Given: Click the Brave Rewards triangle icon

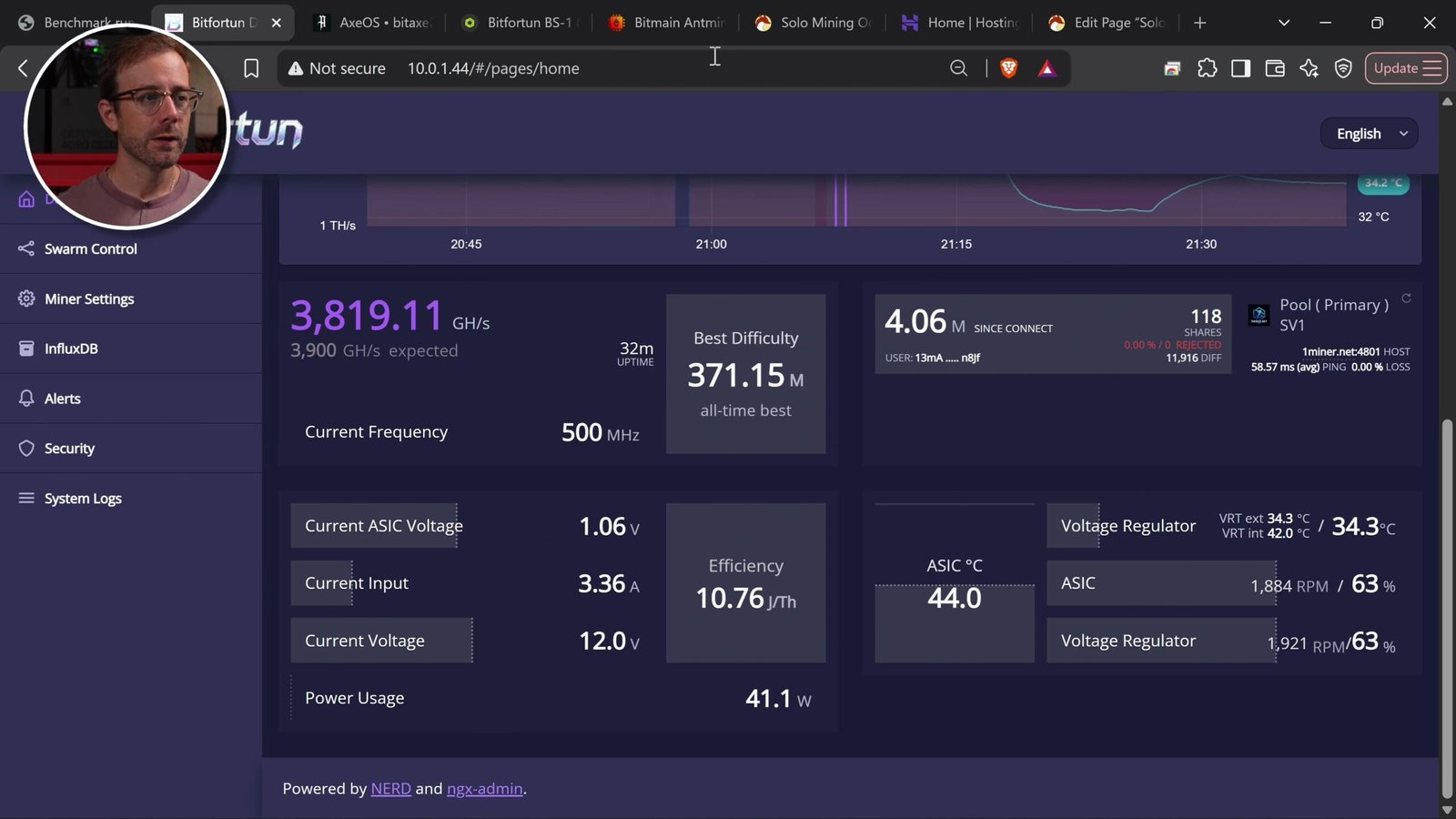Looking at the screenshot, I should pyautogui.click(x=1047, y=68).
